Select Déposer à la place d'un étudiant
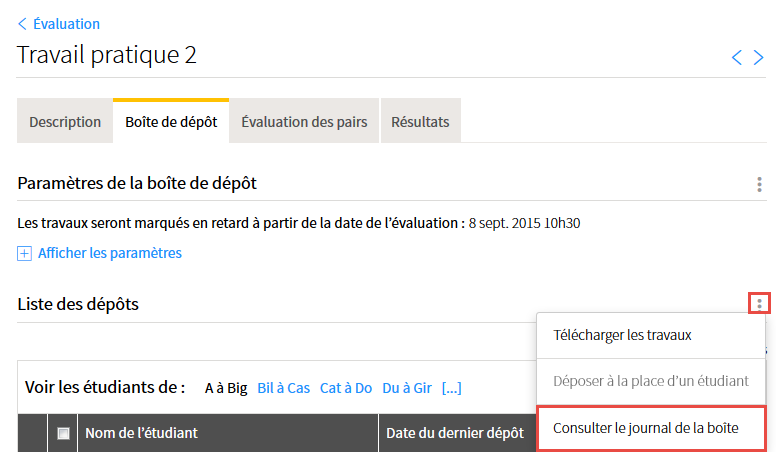Viewport: 776px width, 452px height. 651,381
